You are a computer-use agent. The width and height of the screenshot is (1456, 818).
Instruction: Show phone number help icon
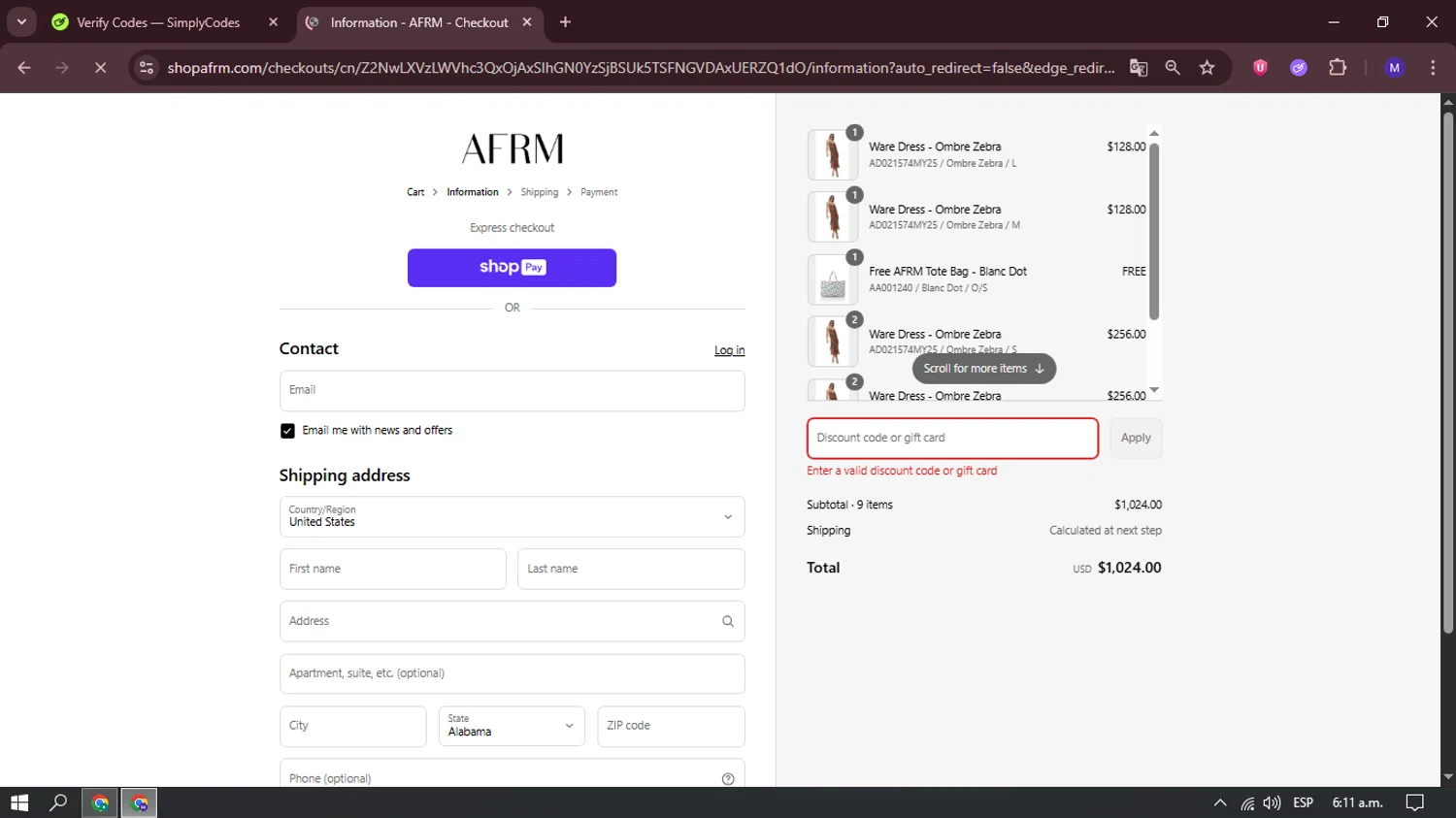[728, 779]
